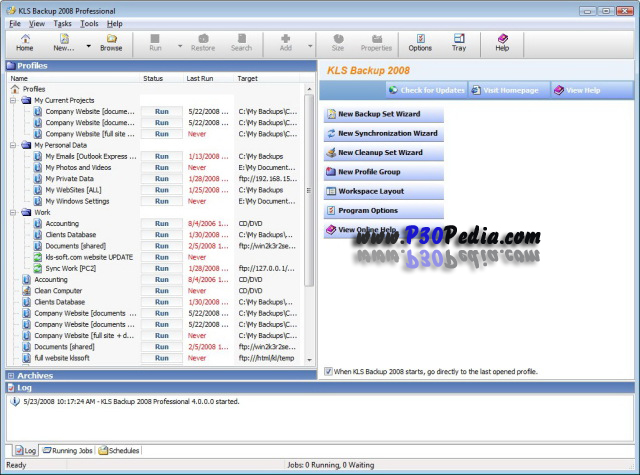Click the Sync Work [PC2] sync icon
The width and height of the screenshot is (640, 475).
point(38,268)
